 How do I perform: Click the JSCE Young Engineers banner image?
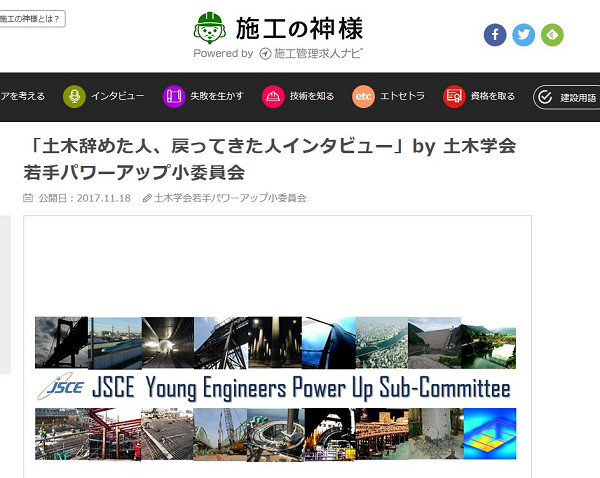point(276,388)
